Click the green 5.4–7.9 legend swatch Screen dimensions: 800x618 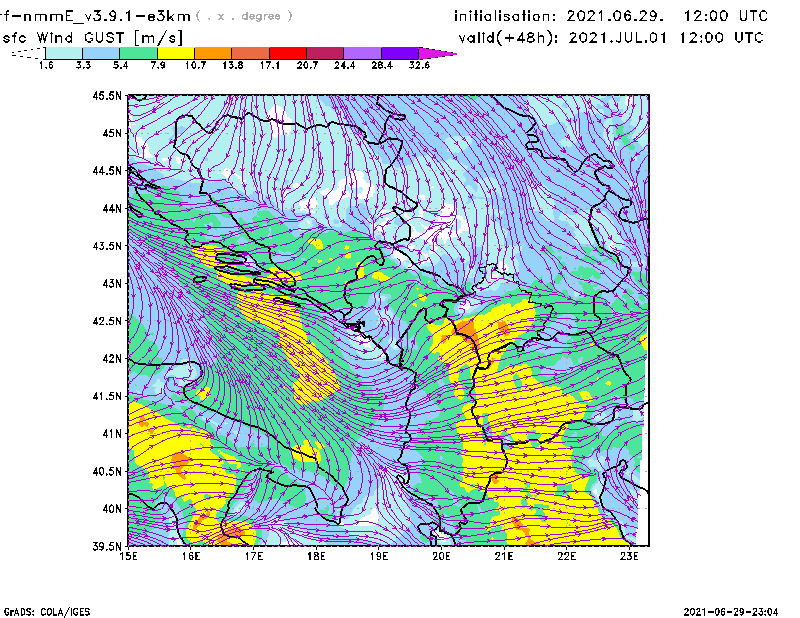(x=138, y=53)
